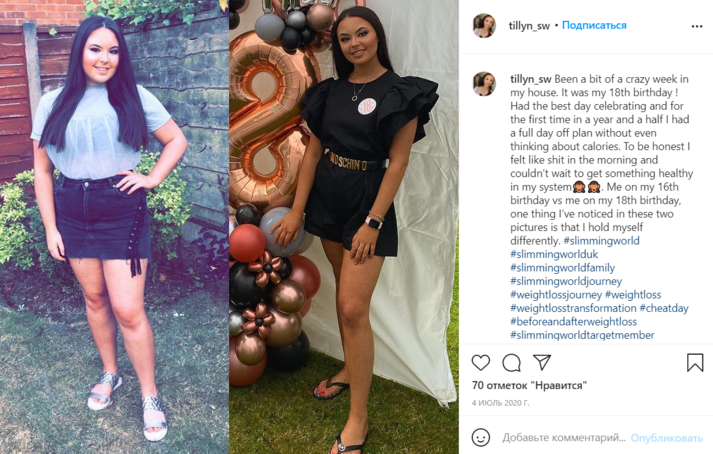Screen dimensions: 713x454
Task: Open the three-dot more options menu
Action: click(x=697, y=26)
